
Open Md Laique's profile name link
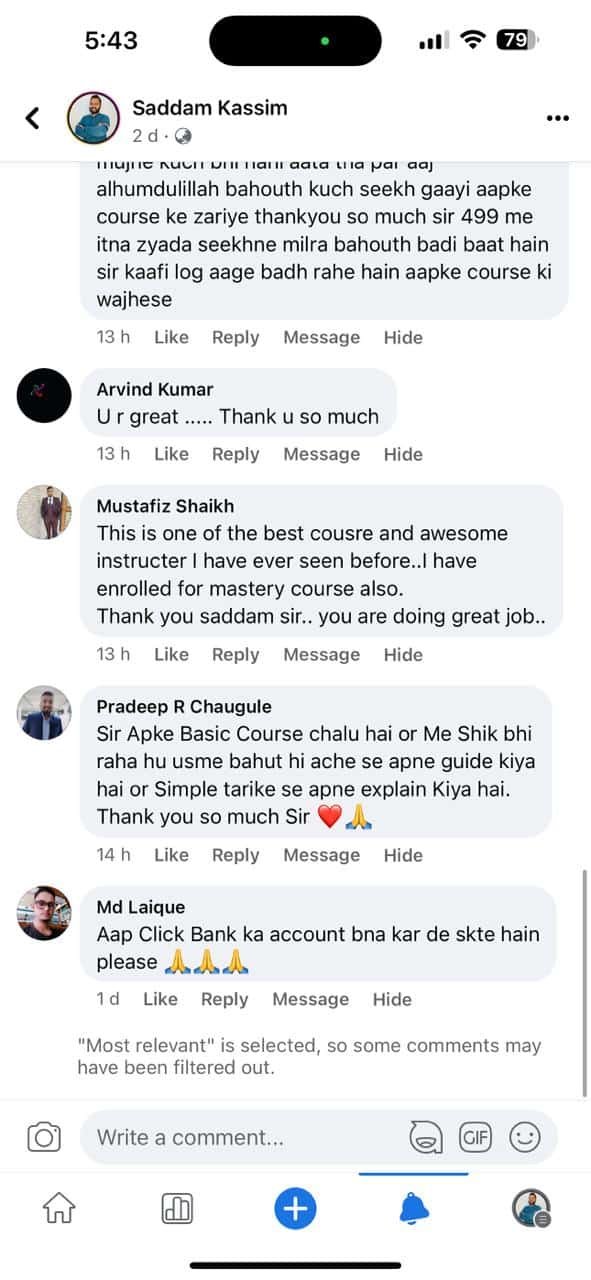(140, 907)
